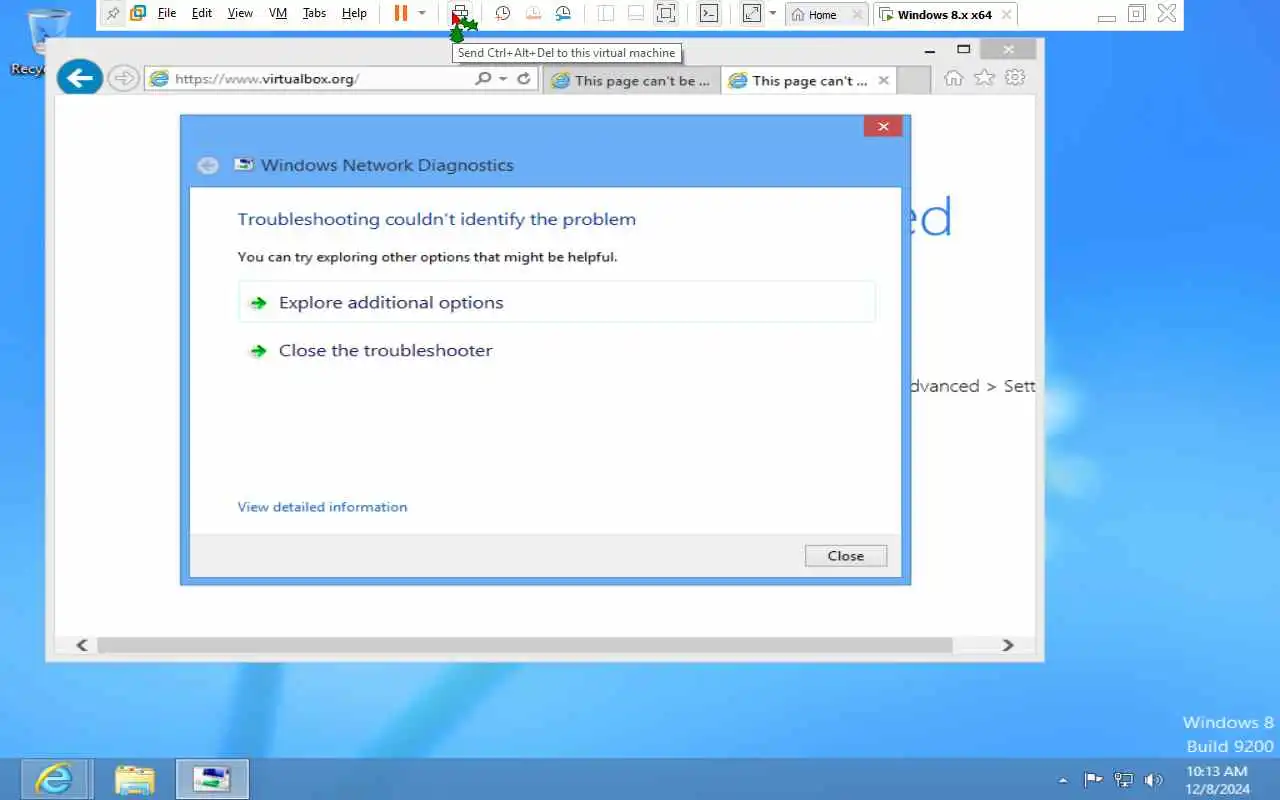This screenshot has height=800, width=1280.
Task: Select the first 'This page can't be' tab
Action: (631, 81)
